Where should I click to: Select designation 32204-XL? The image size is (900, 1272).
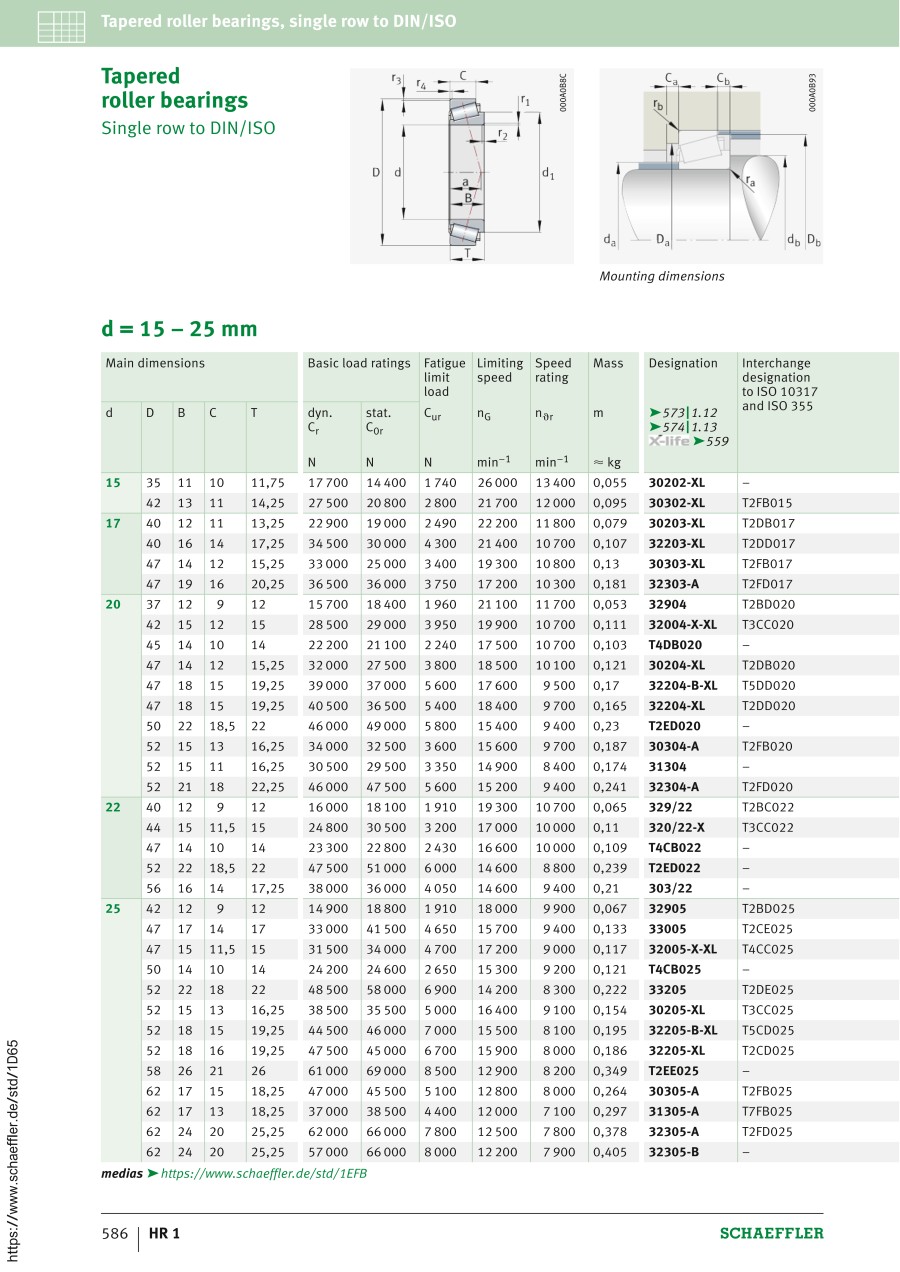click(x=677, y=706)
